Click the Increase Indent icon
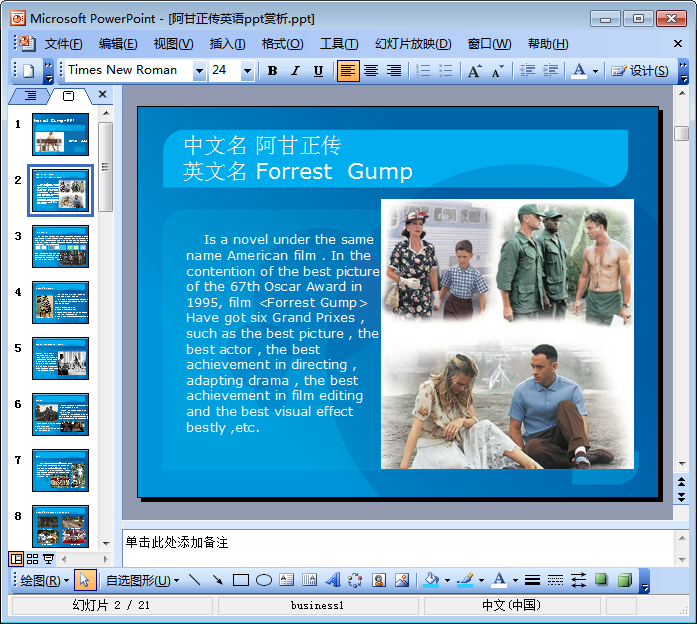 [x=550, y=71]
